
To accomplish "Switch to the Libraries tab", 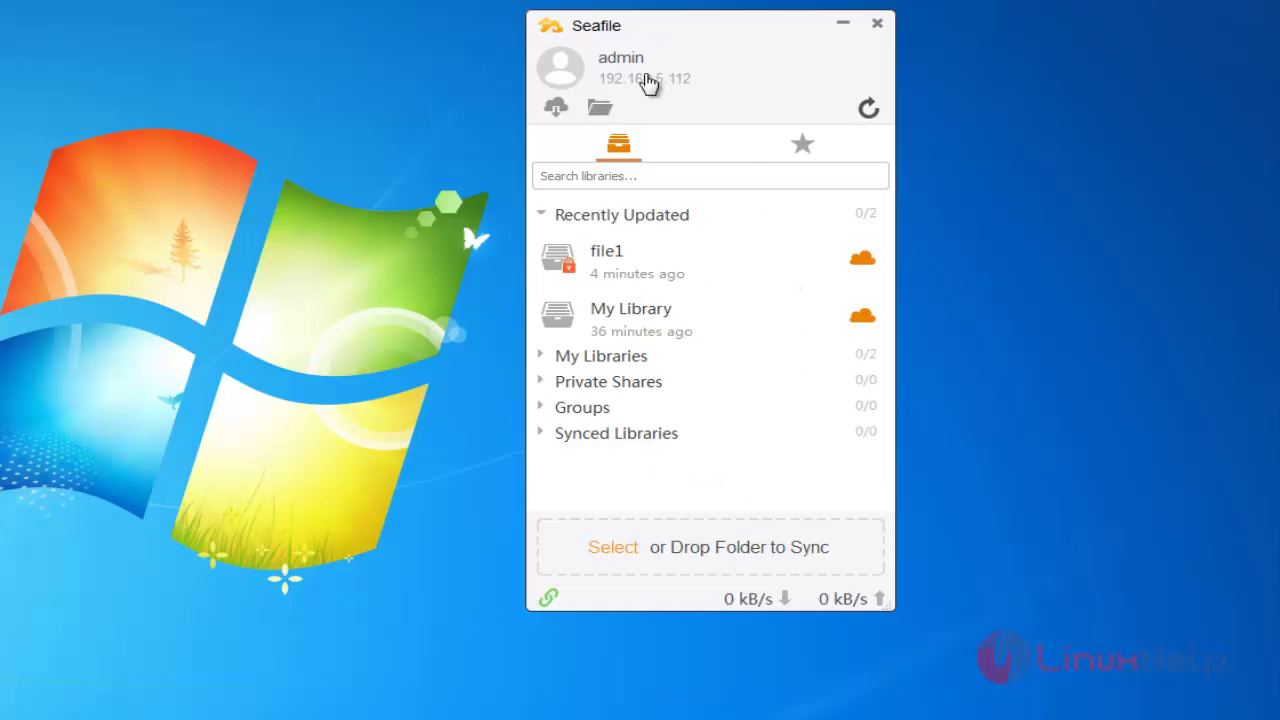I will click(619, 144).
